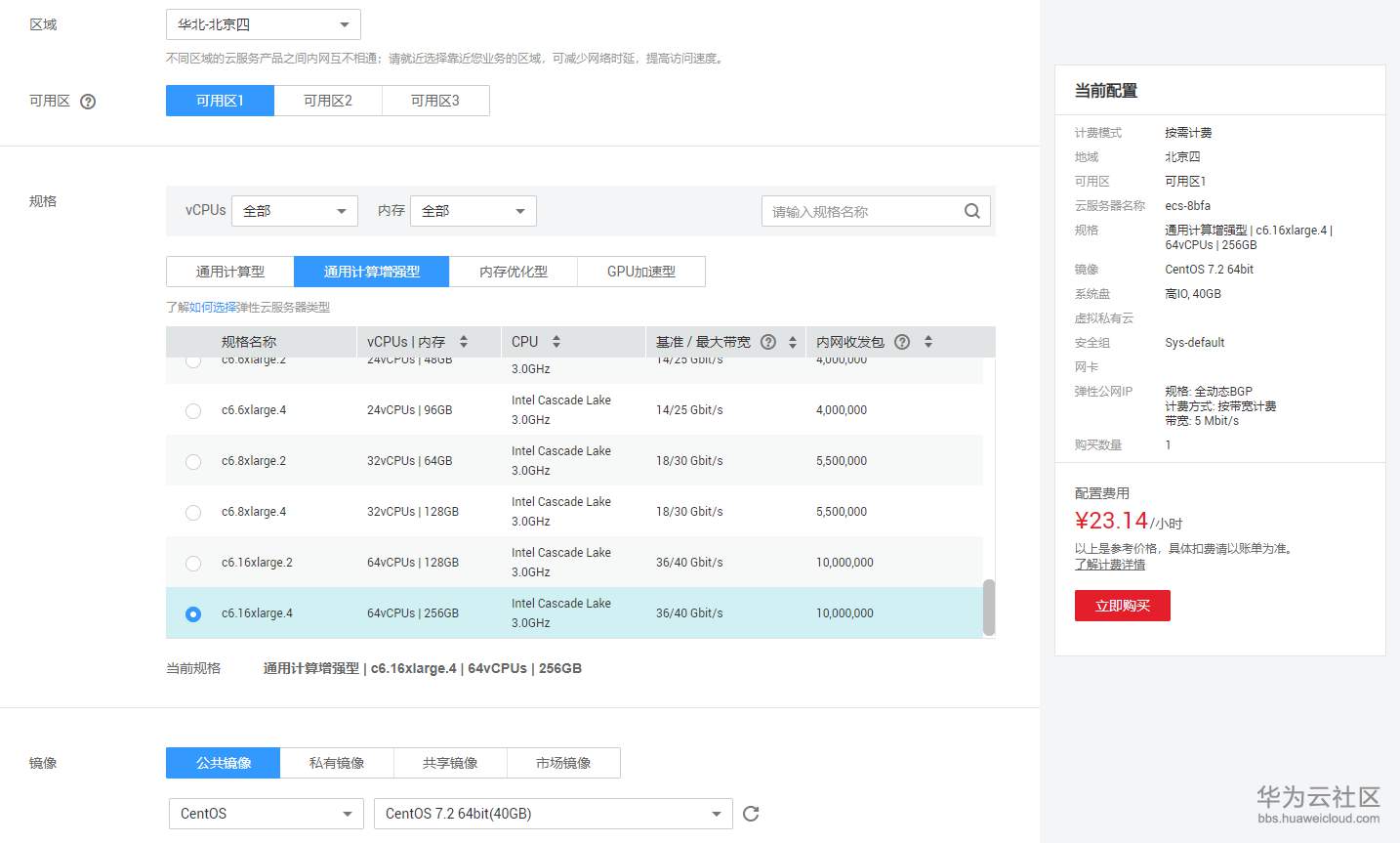Click the help icon next to 可用区

[88, 102]
